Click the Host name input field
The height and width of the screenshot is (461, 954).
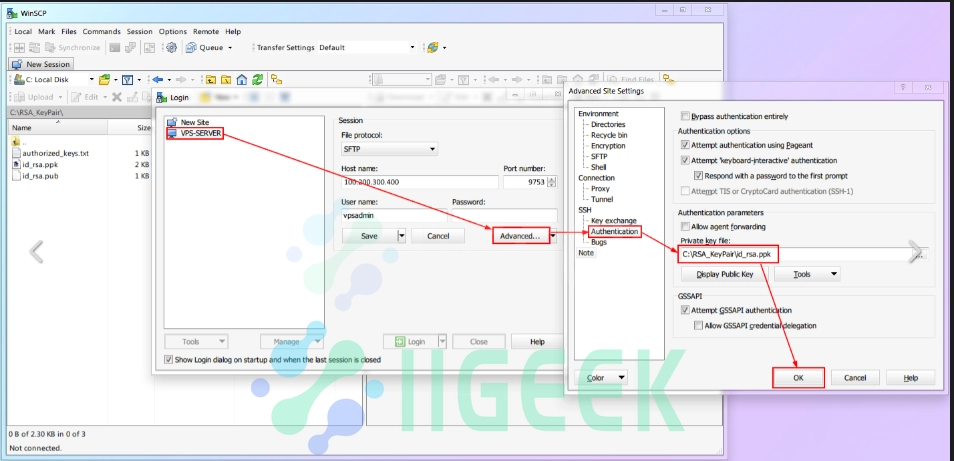click(x=419, y=182)
